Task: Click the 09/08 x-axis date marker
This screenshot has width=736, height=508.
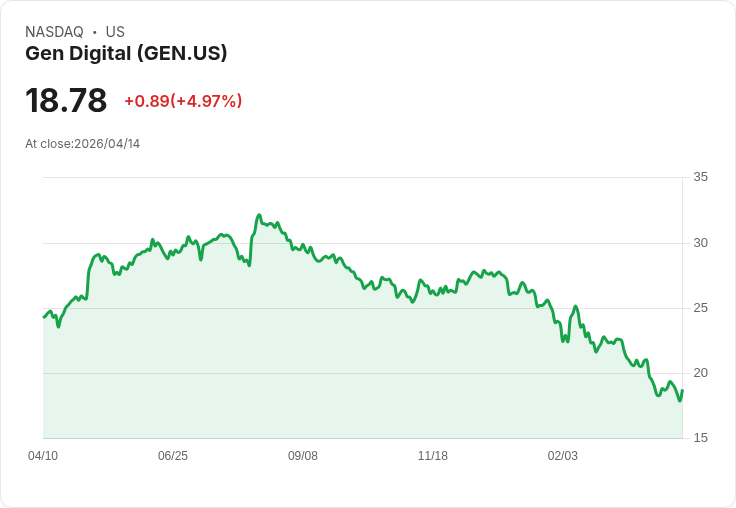Action: tap(303, 456)
